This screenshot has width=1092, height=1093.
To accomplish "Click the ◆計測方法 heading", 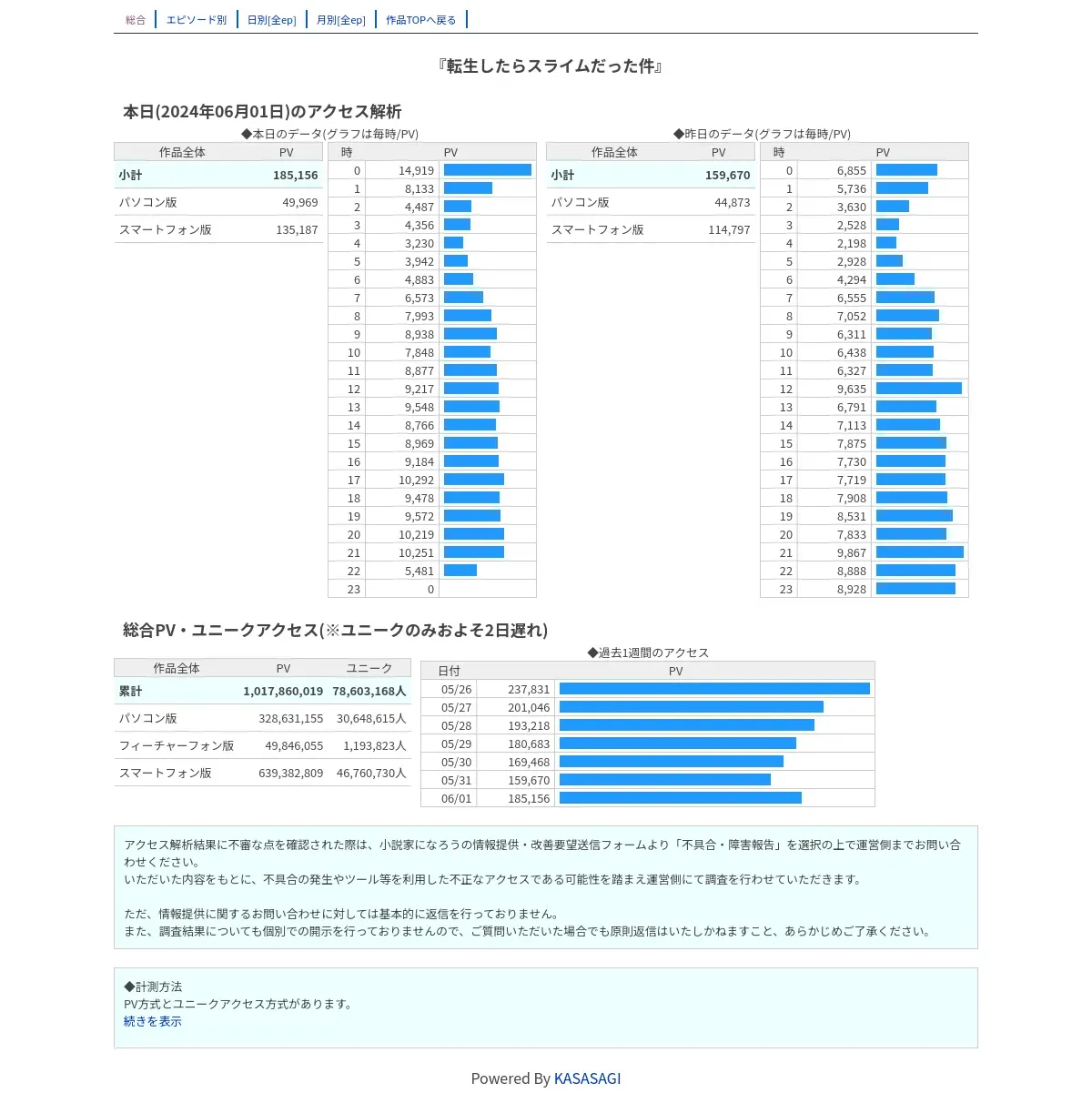I will pyautogui.click(x=153, y=987).
